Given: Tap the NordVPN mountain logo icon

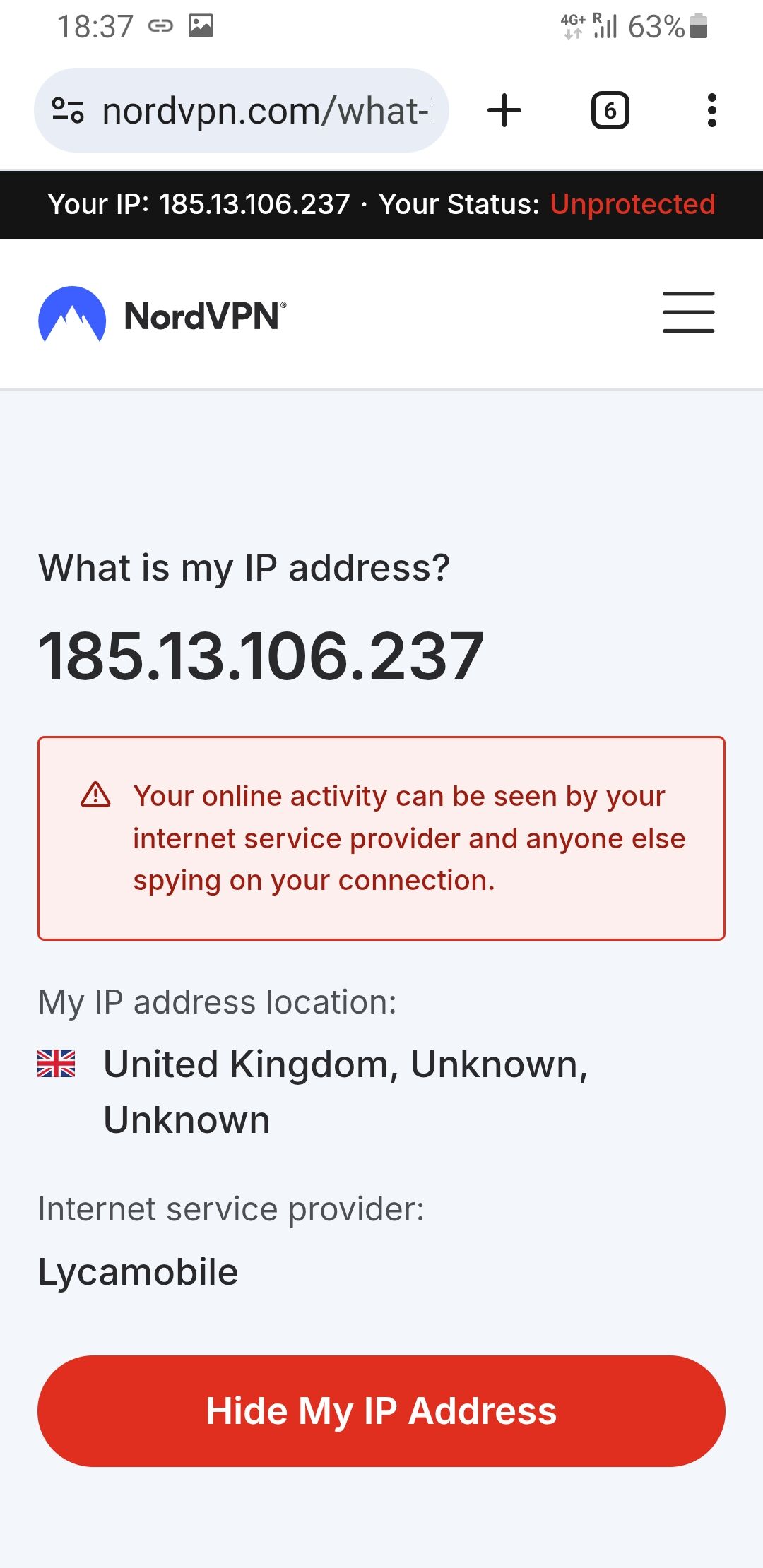Looking at the screenshot, I should tap(72, 314).
